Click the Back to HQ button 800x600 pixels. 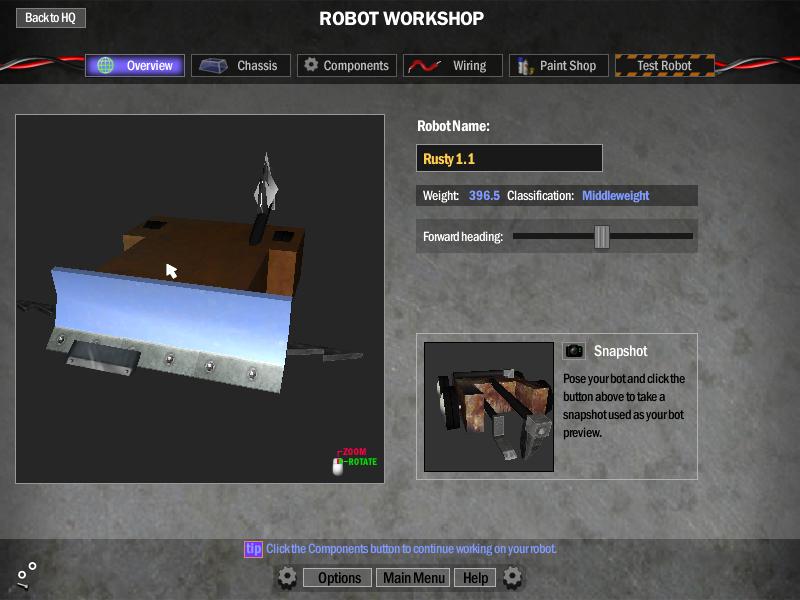point(51,18)
